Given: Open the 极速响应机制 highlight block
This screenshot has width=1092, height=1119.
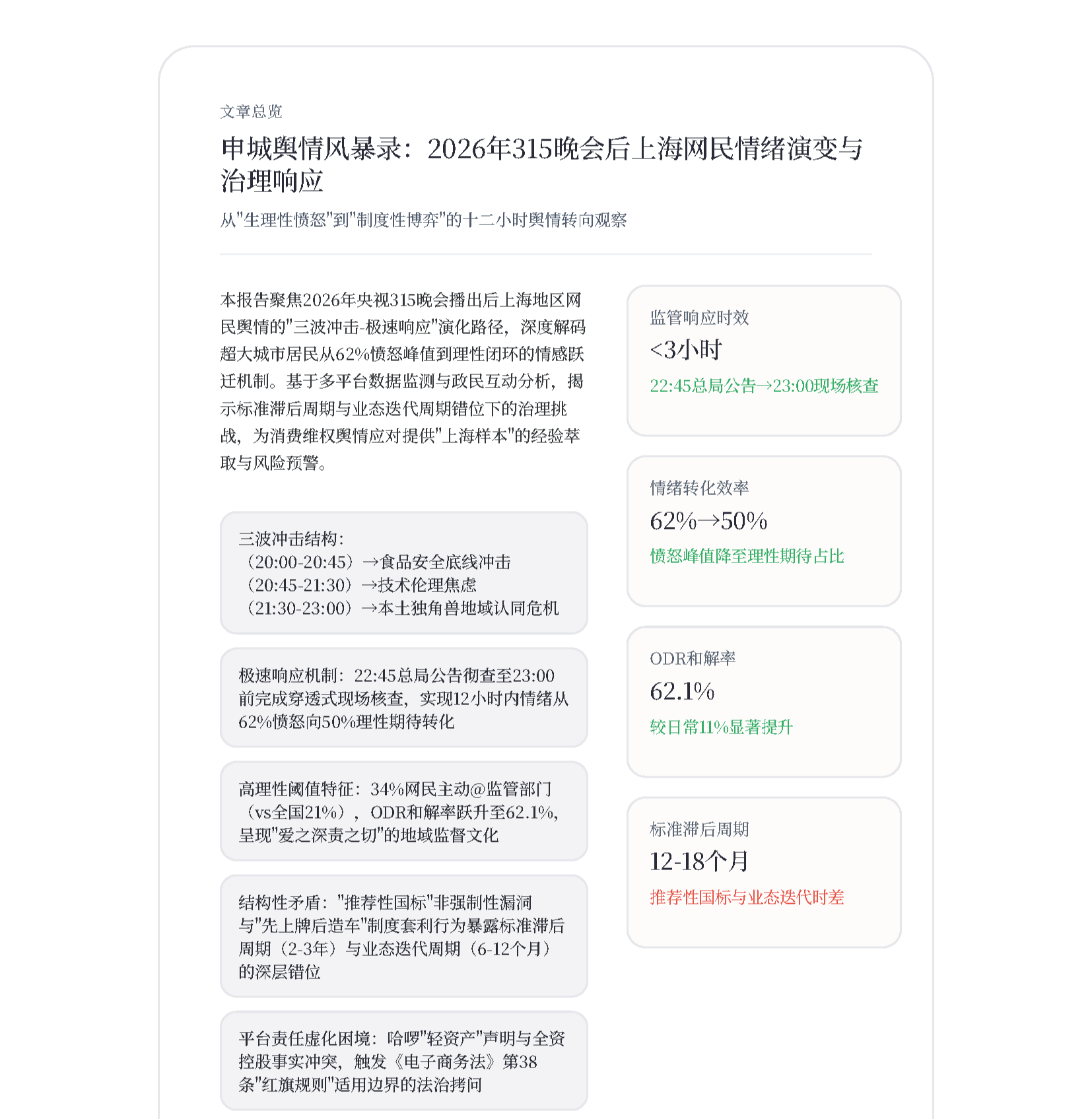Looking at the screenshot, I should point(404,699).
